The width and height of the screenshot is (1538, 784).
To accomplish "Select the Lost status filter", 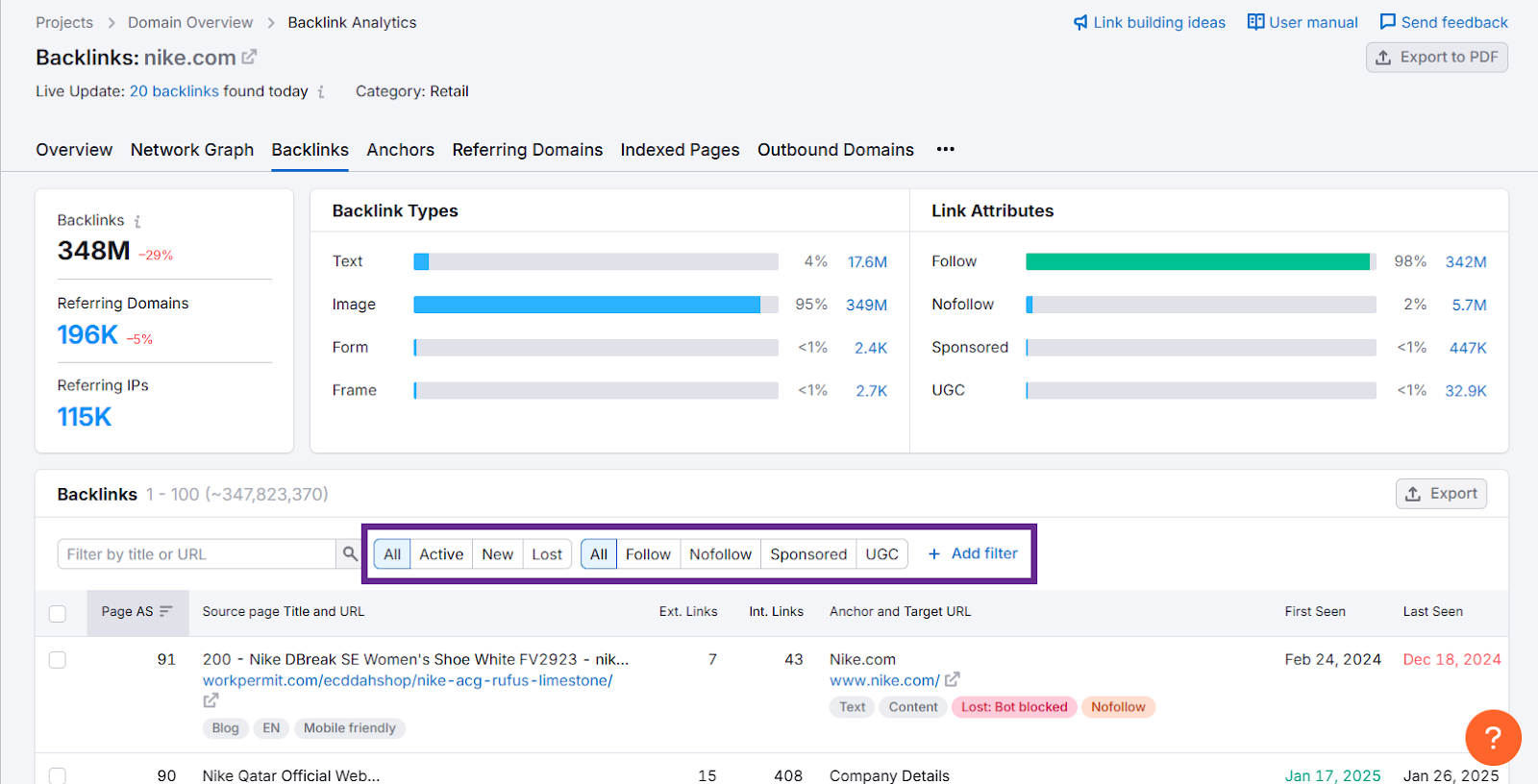I will [547, 554].
